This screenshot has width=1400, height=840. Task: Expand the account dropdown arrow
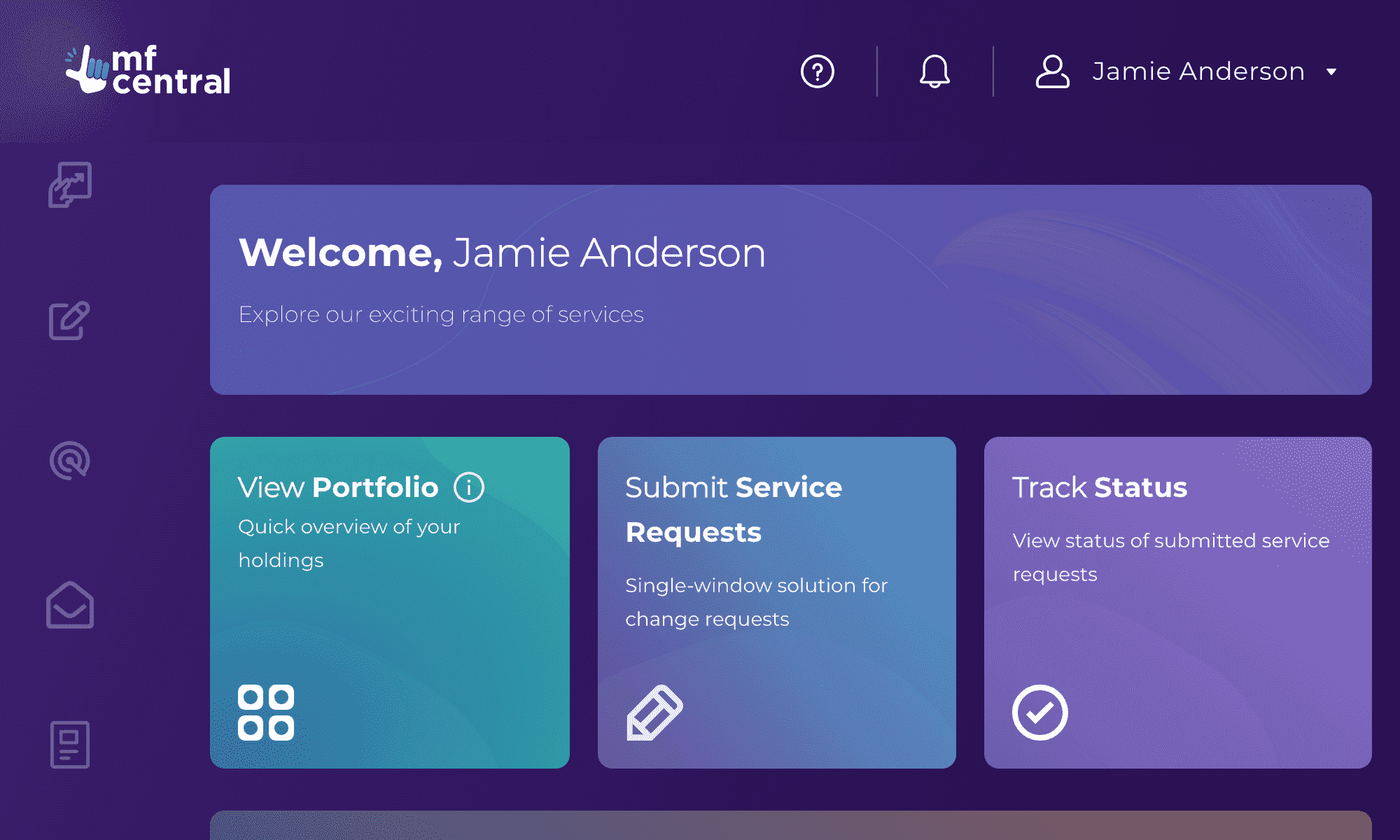[x=1331, y=72]
